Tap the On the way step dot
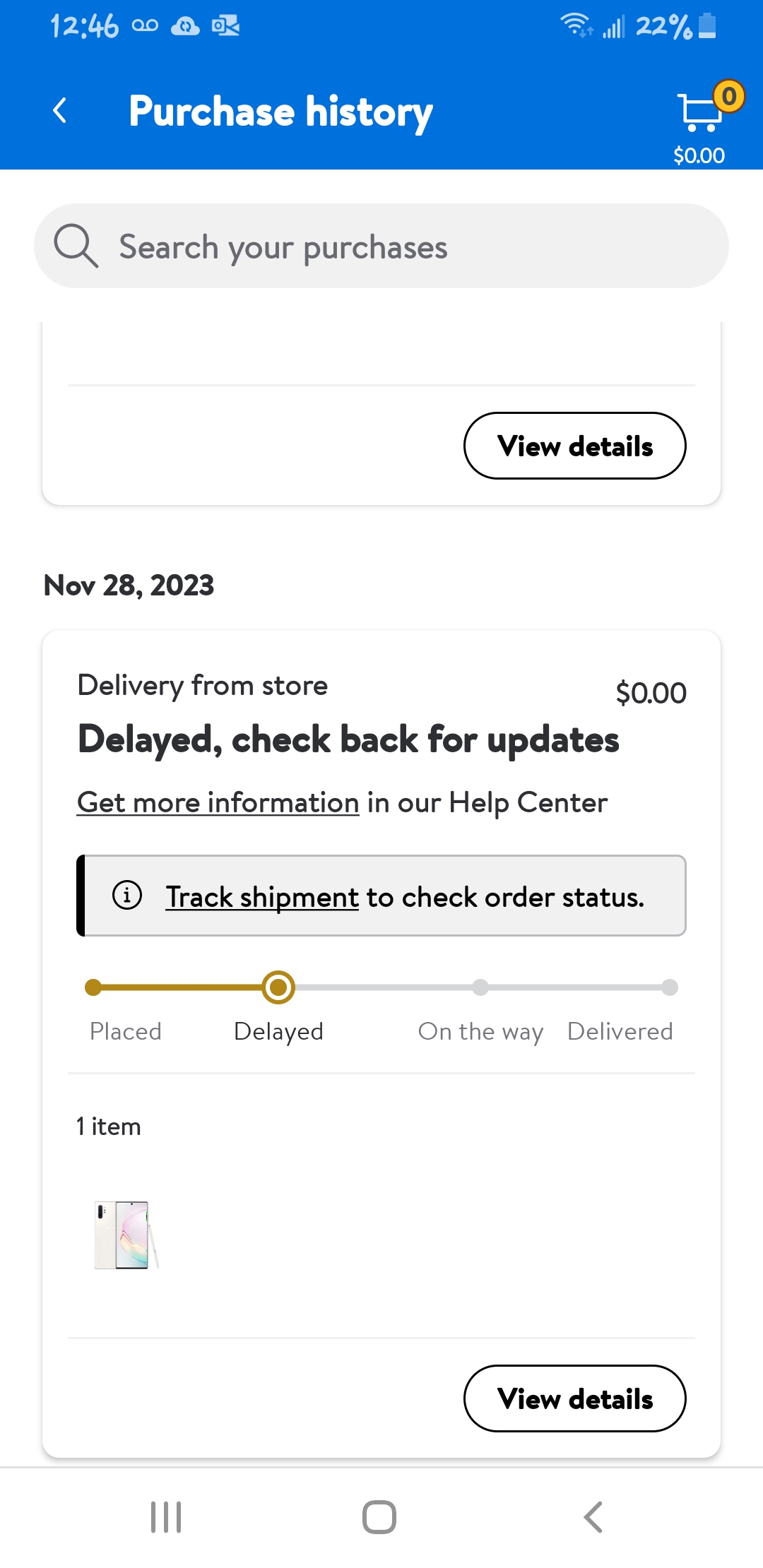This screenshot has width=763, height=1568. (480, 987)
